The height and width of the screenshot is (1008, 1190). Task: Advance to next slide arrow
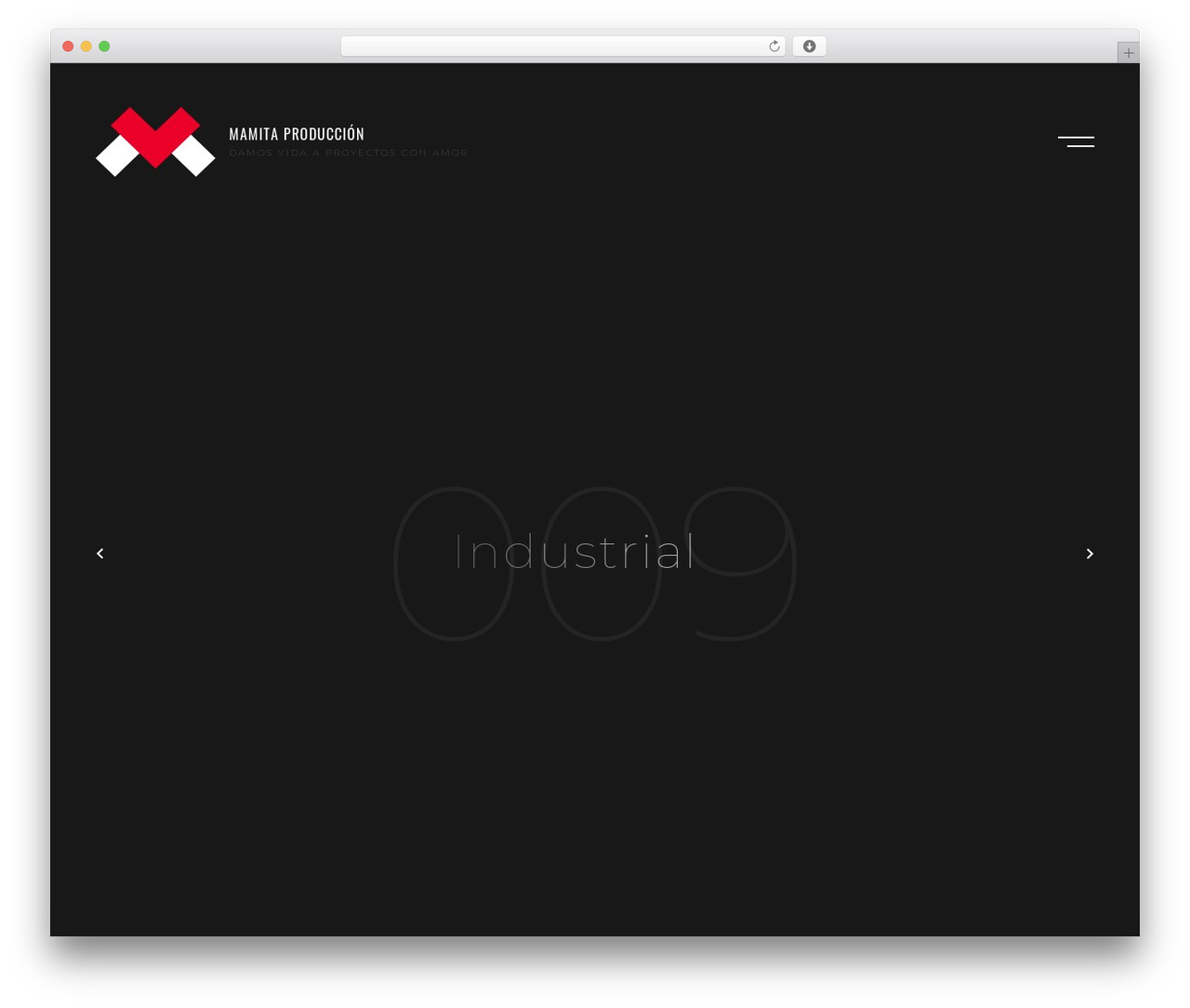pos(1090,553)
